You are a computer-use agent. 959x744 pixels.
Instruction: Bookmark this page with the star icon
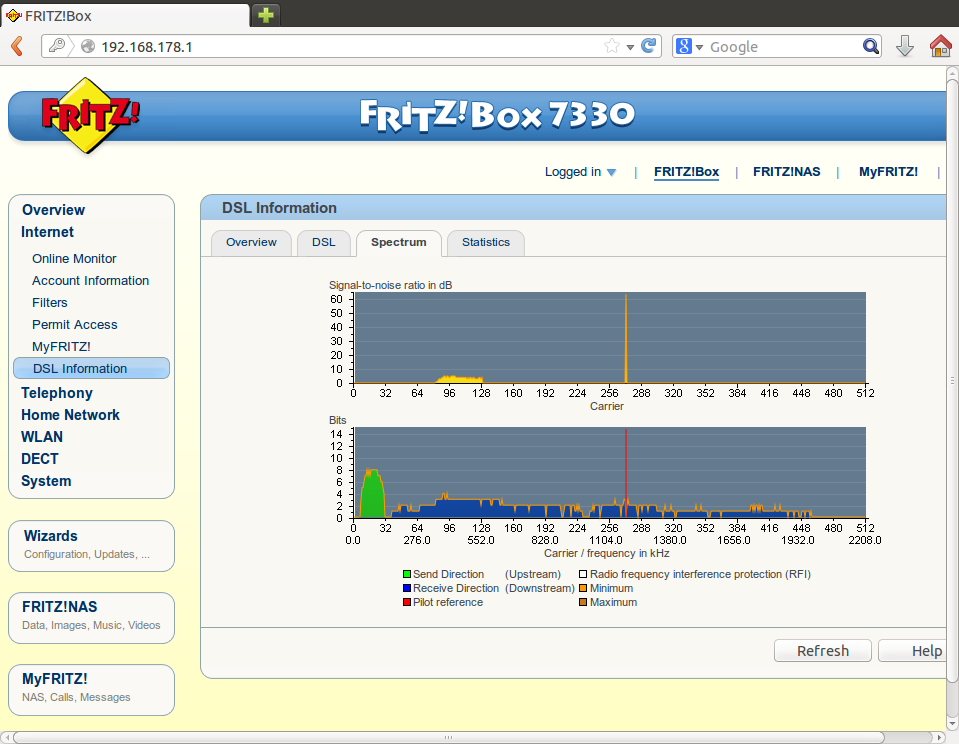612,46
